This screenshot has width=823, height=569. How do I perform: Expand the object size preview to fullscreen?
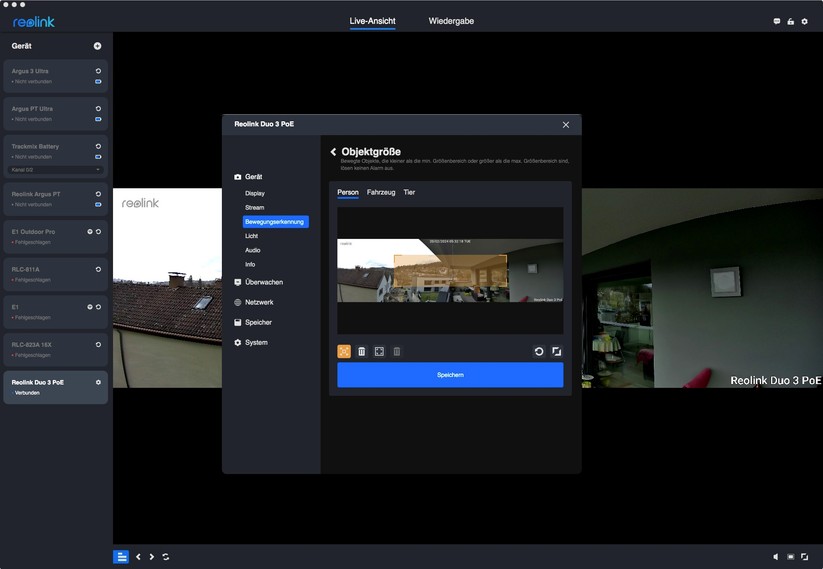click(x=557, y=351)
